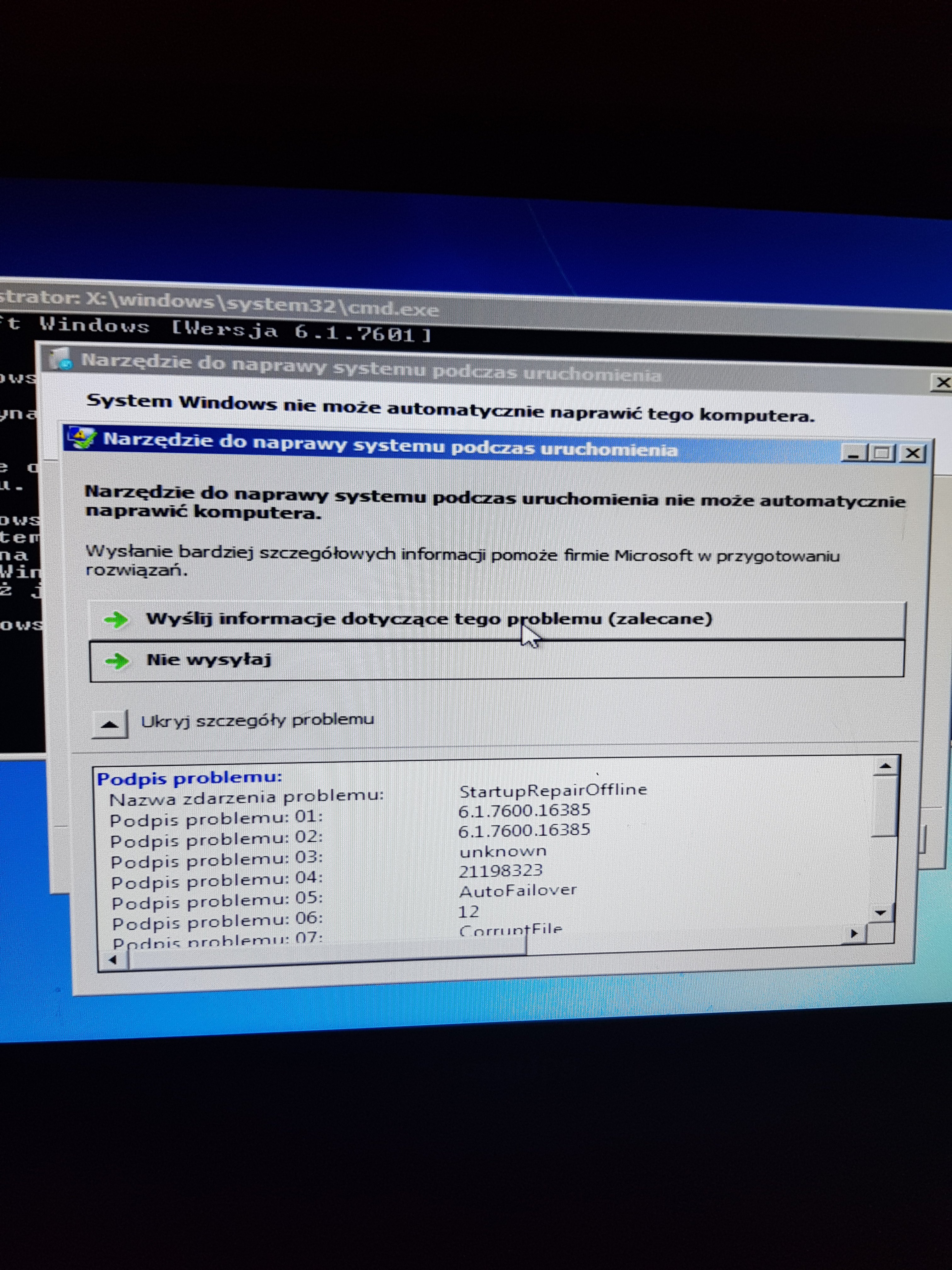This screenshot has height=1270, width=952.
Task: Click green arrow icon next to Wyślij informacje
Action: pos(116,620)
